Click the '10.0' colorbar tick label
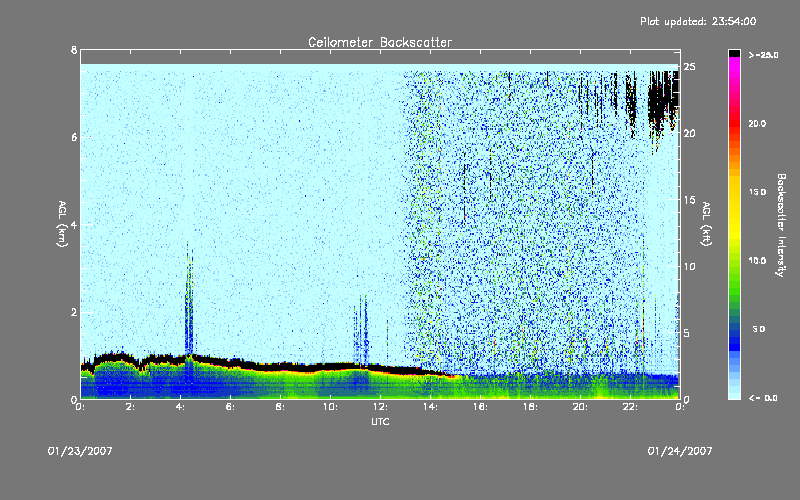Image resolution: width=800 pixels, height=500 pixels. (757, 261)
